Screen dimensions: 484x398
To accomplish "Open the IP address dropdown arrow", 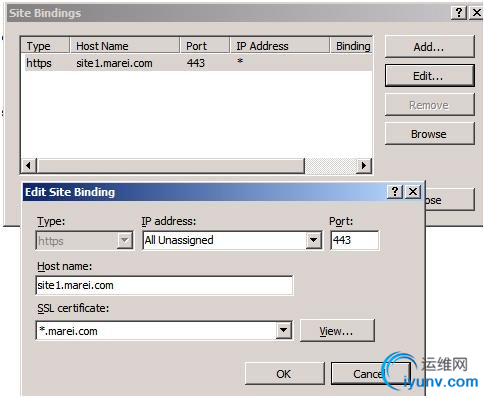I will [x=313, y=240].
